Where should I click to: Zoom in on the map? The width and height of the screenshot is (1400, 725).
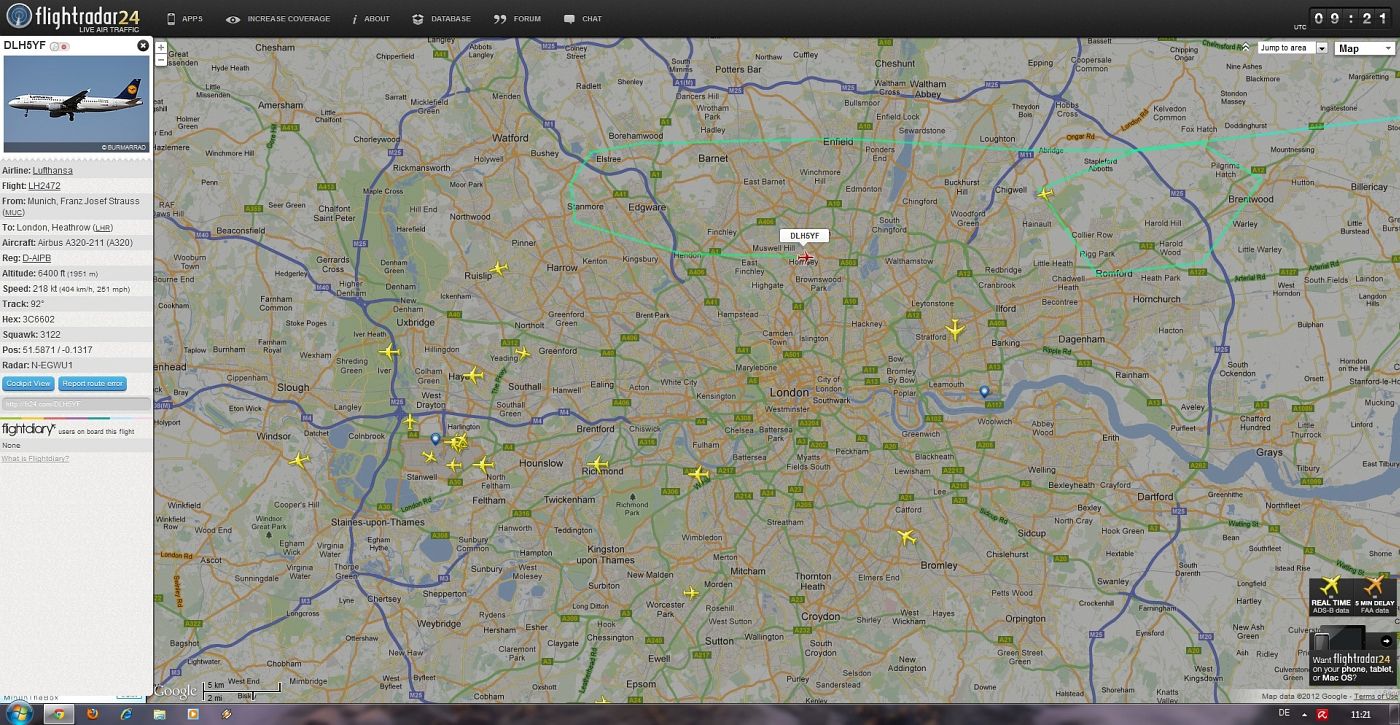coord(161,48)
